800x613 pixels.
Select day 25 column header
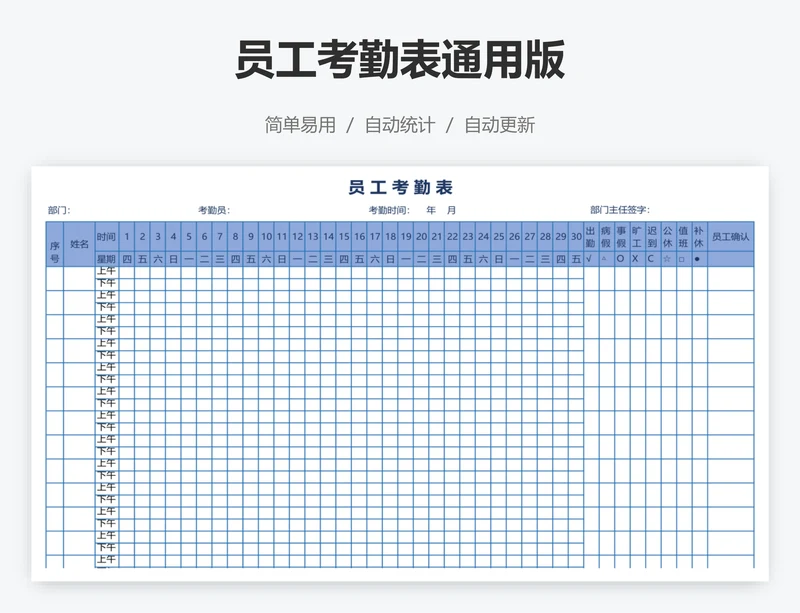point(499,237)
